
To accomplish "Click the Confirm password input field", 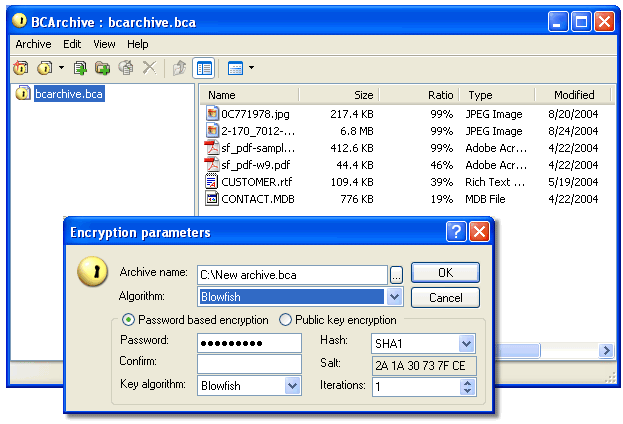I will pyautogui.click(x=249, y=364).
